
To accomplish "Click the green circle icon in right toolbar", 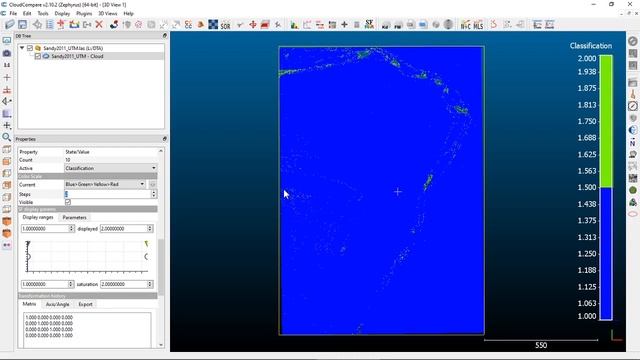I will [633, 190].
